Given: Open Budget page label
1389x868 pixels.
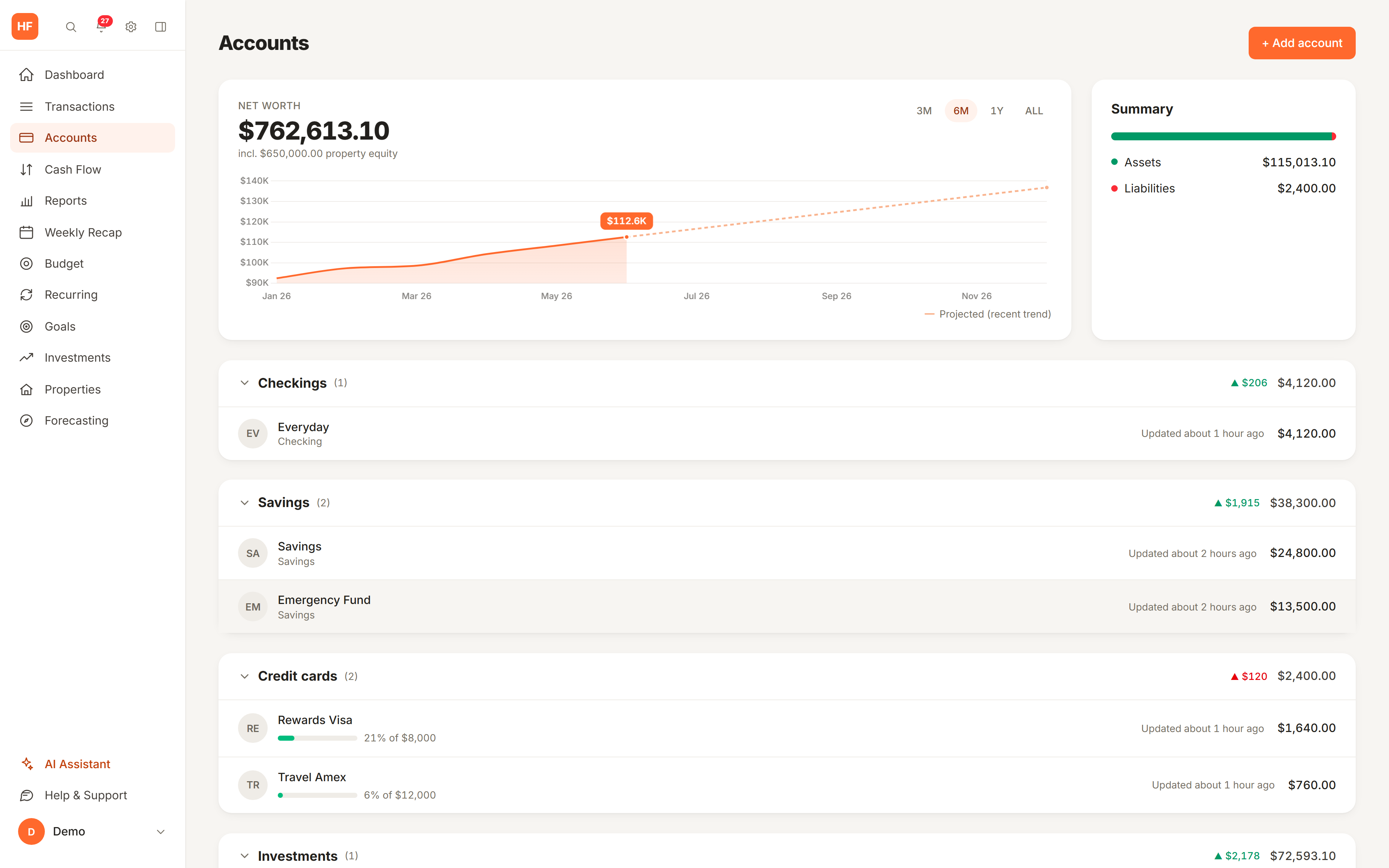Looking at the screenshot, I should (x=64, y=264).
